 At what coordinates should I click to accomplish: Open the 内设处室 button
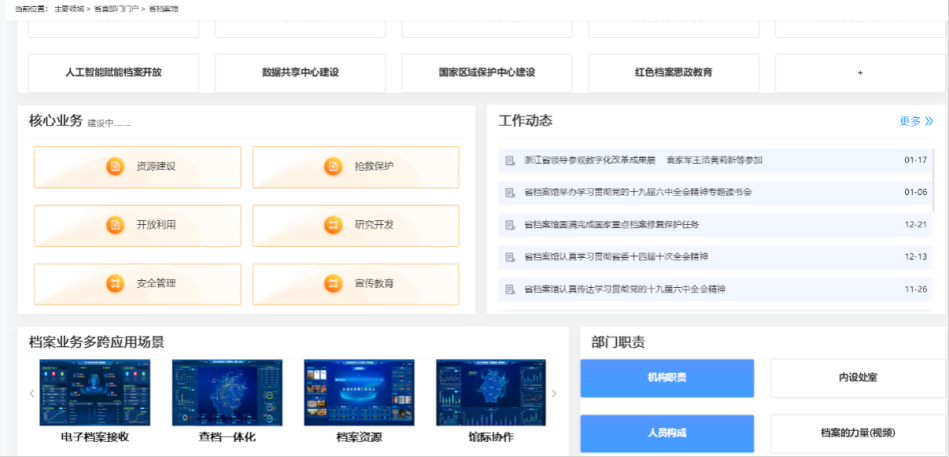click(x=857, y=378)
